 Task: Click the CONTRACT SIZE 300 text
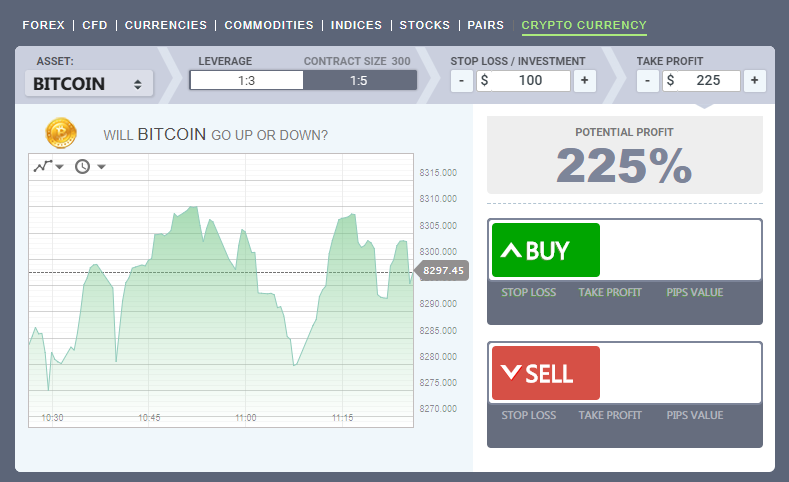coord(357,61)
